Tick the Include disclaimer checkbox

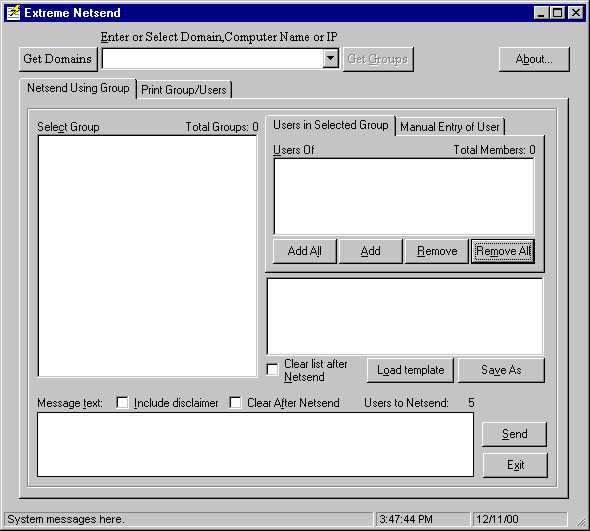click(122, 402)
